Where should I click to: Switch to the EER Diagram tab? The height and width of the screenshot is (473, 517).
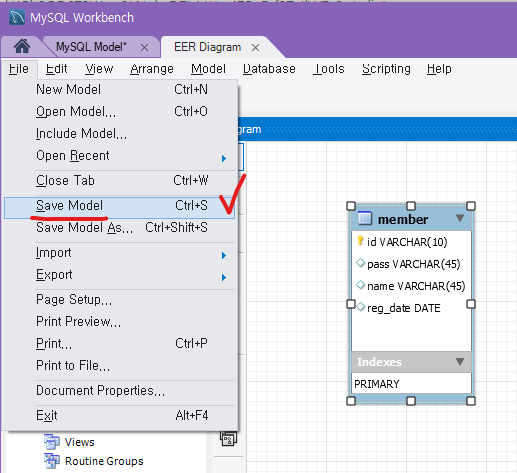click(x=207, y=47)
